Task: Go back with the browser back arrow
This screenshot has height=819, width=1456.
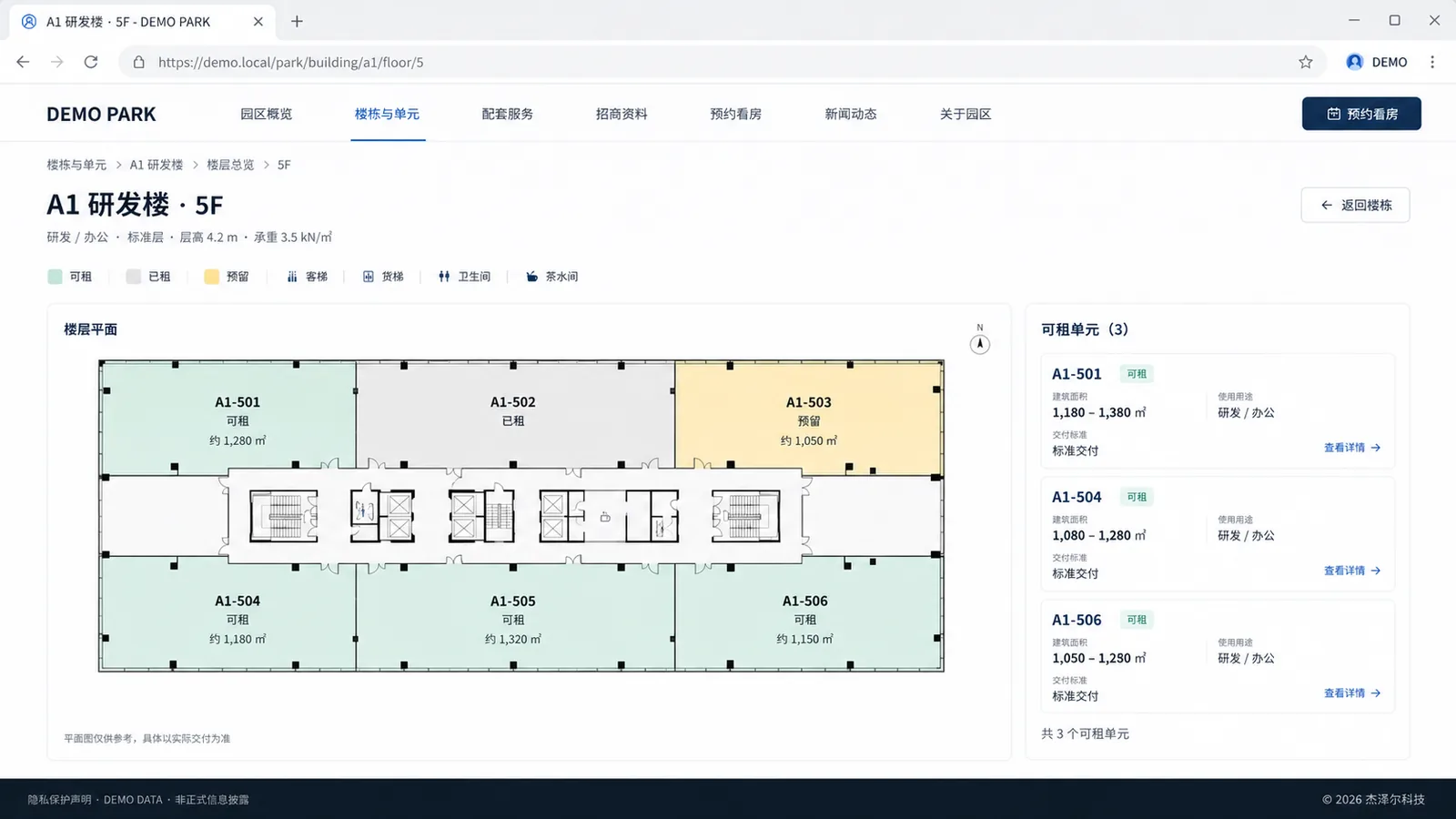Action: click(23, 62)
